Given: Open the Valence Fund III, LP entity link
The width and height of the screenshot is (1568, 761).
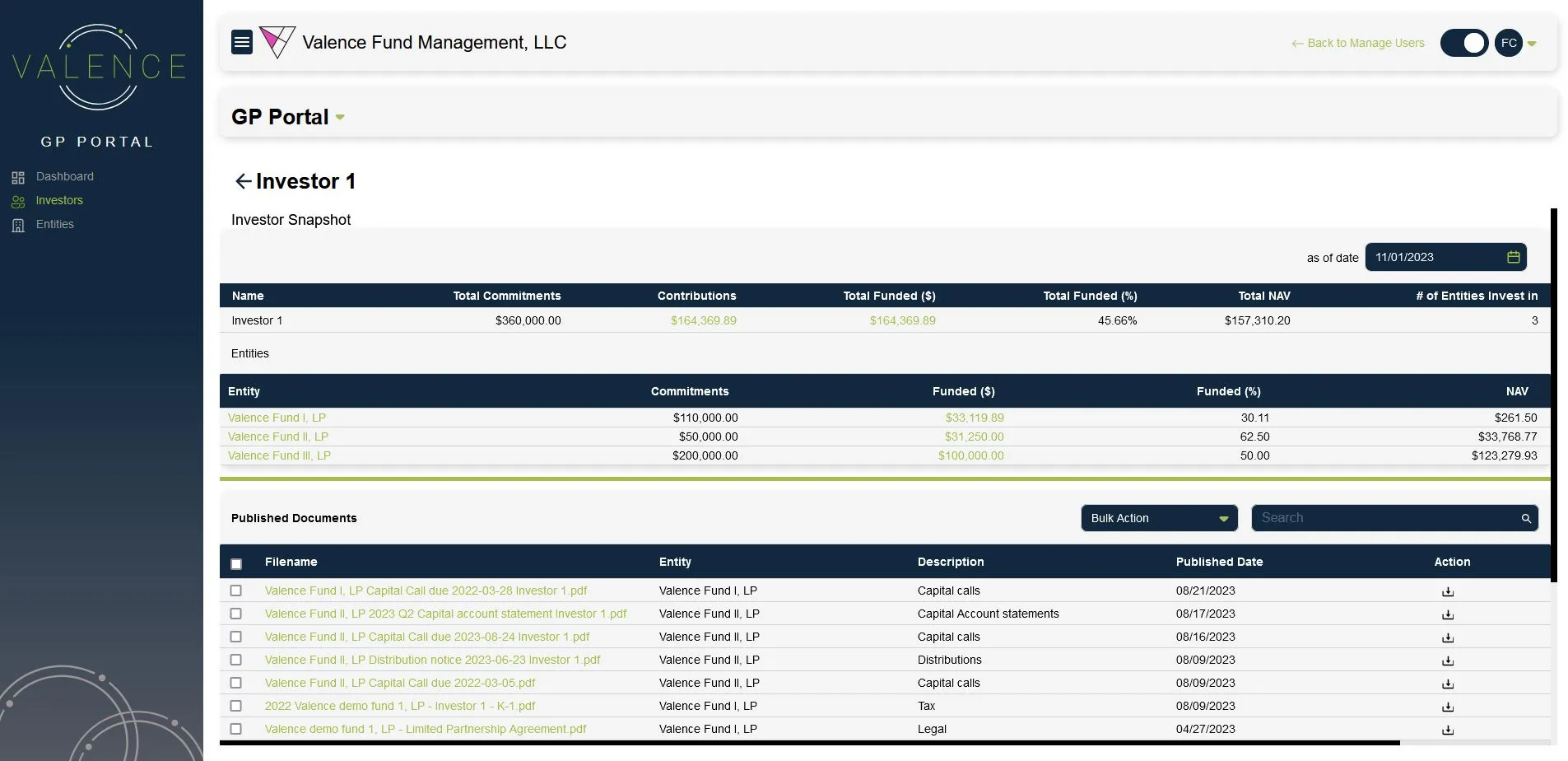Looking at the screenshot, I should tap(279, 455).
